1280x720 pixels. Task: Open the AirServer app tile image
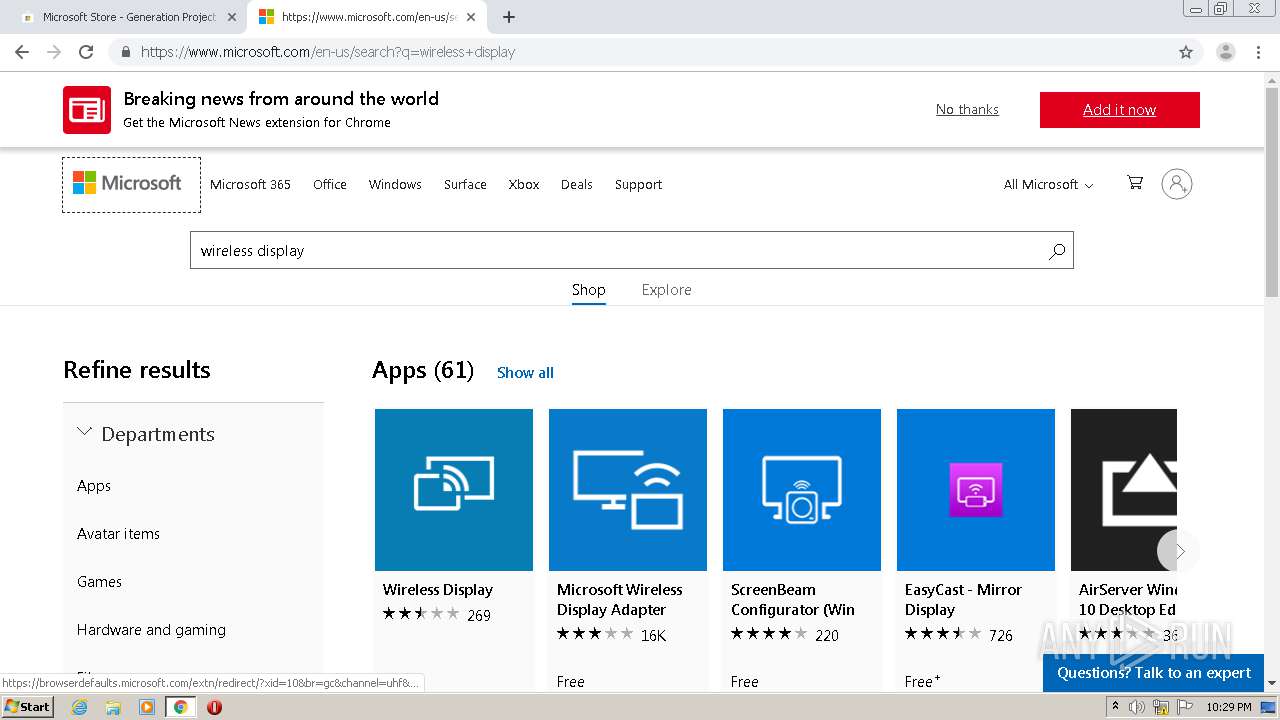click(1124, 490)
